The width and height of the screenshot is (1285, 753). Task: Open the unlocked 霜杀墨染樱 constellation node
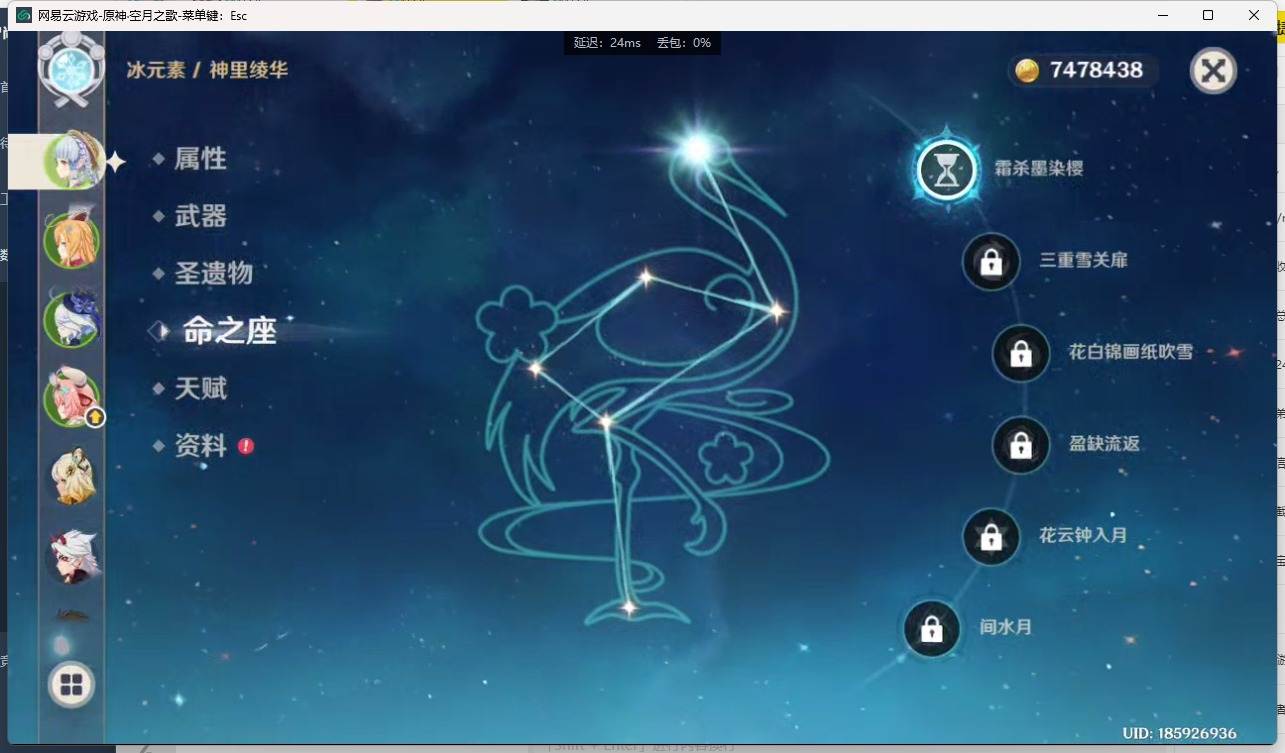[946, 170]
